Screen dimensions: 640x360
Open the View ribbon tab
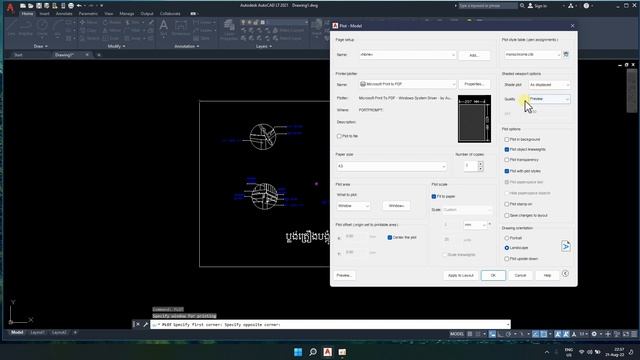pos(109,14)
